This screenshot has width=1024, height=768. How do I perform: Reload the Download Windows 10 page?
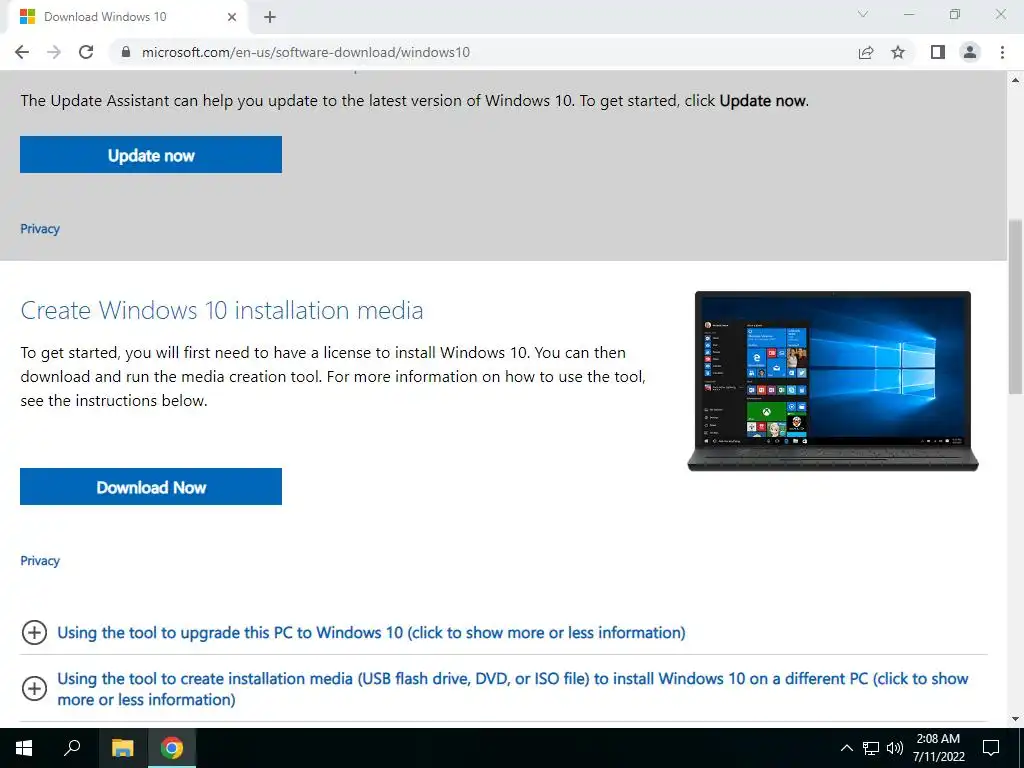coord(86,52)
